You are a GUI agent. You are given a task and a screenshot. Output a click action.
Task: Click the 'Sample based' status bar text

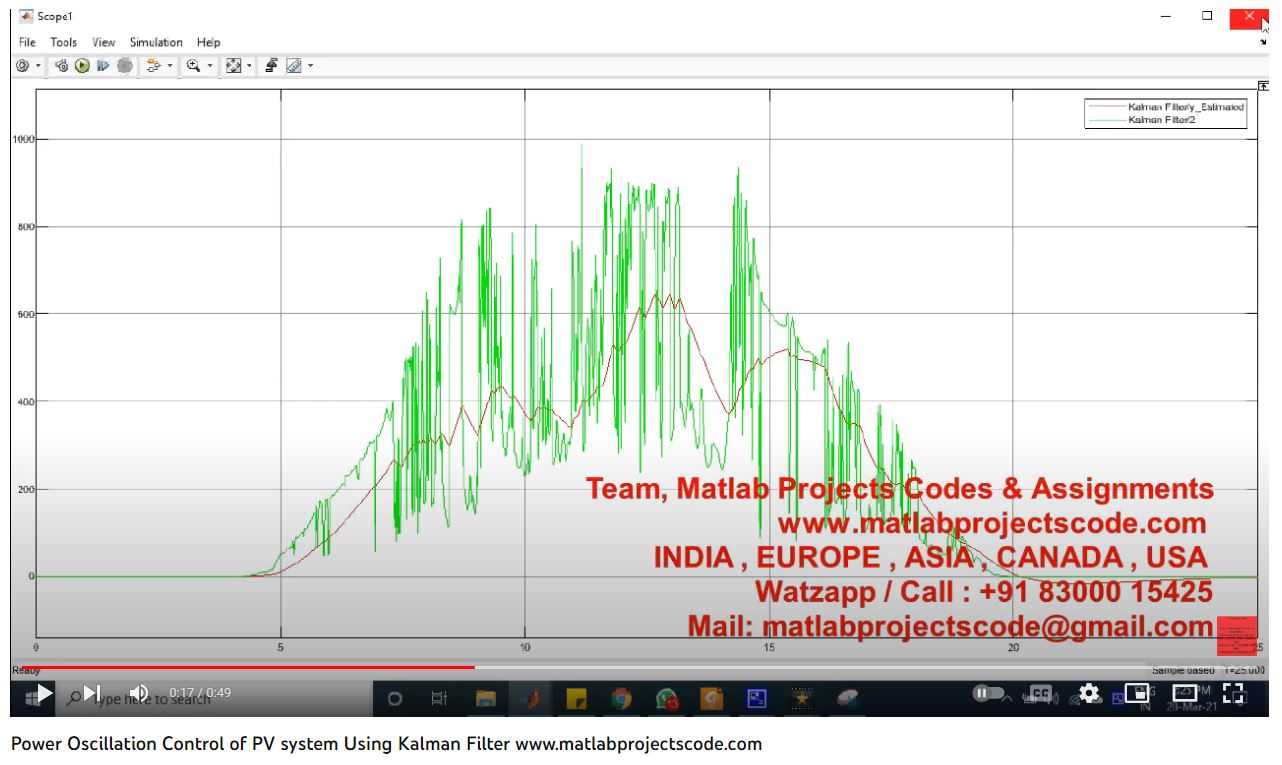[x=1183, y=670]
